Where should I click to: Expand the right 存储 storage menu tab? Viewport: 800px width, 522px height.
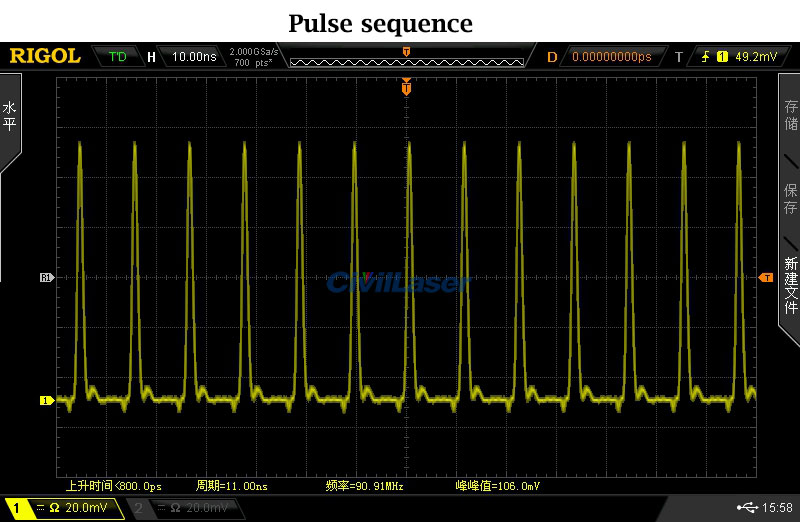[x=790, y=117]
